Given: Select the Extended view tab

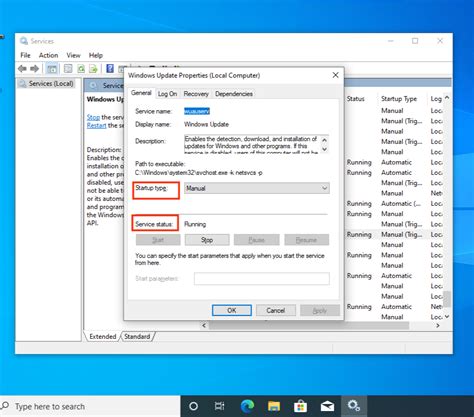Looking at the screenshot, I should (103, 337).
